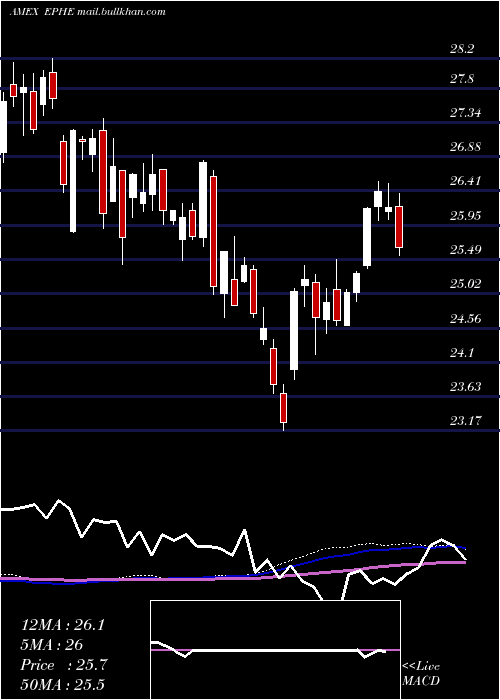Click inside the MACD inset chart box
This screenshot has height=700, width=500.
coord(275,650)
